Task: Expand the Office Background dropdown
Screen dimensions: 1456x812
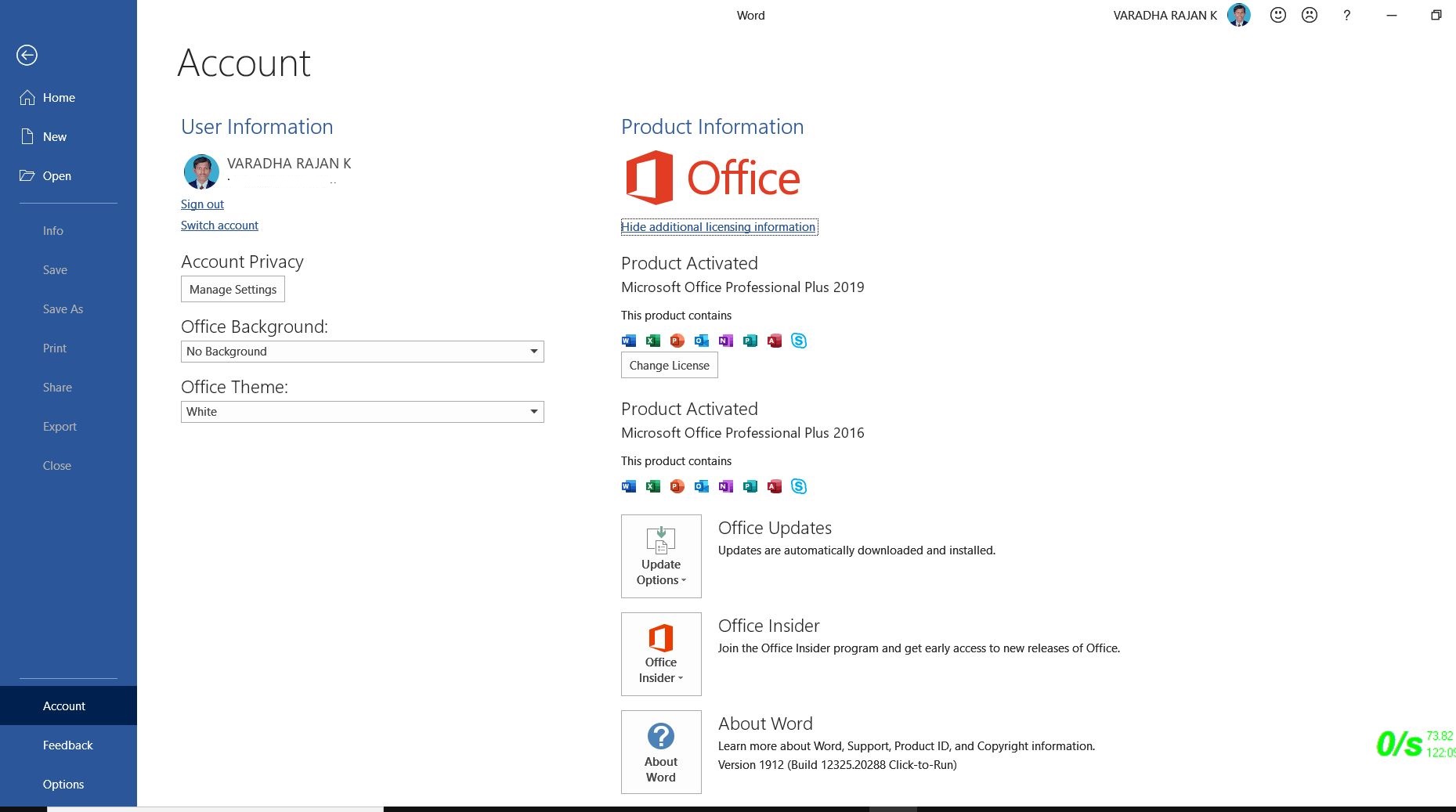Action: (x=362, y=352)
